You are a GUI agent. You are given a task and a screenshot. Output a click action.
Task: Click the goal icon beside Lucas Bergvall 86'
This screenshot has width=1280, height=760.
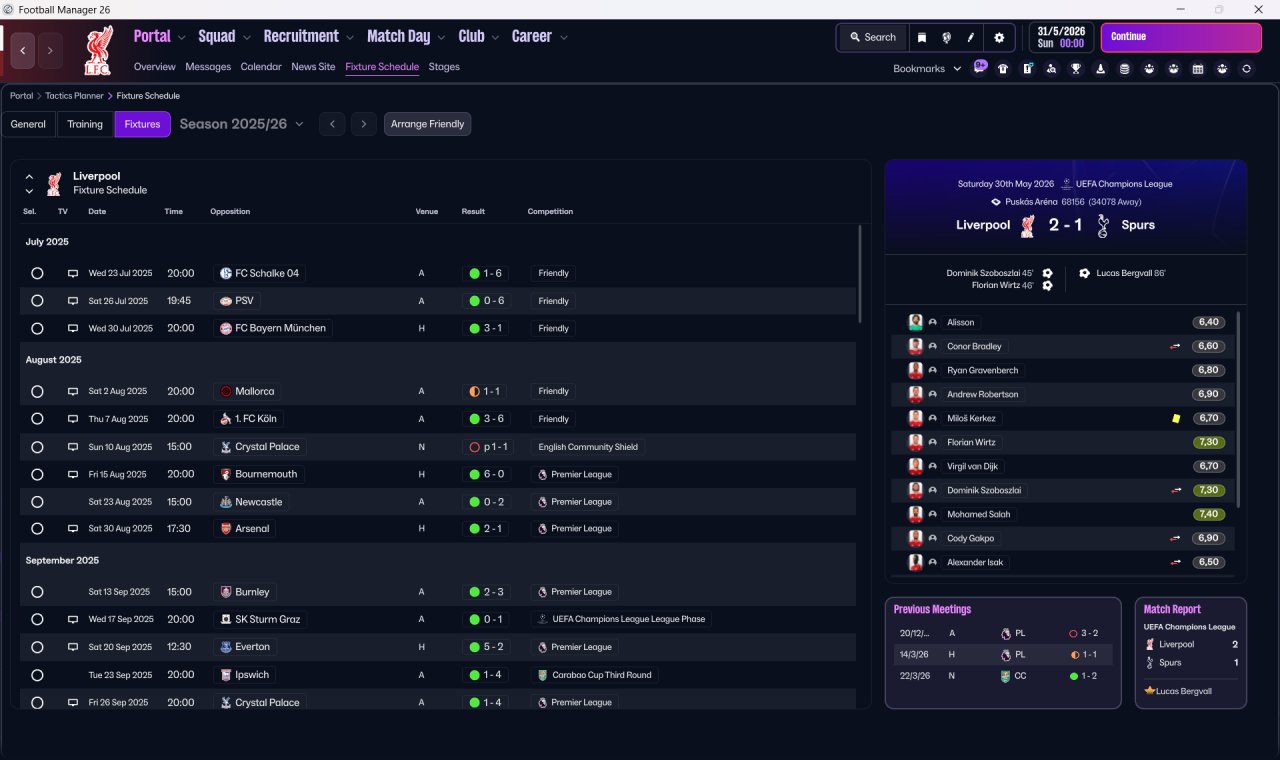[1085, 273]
